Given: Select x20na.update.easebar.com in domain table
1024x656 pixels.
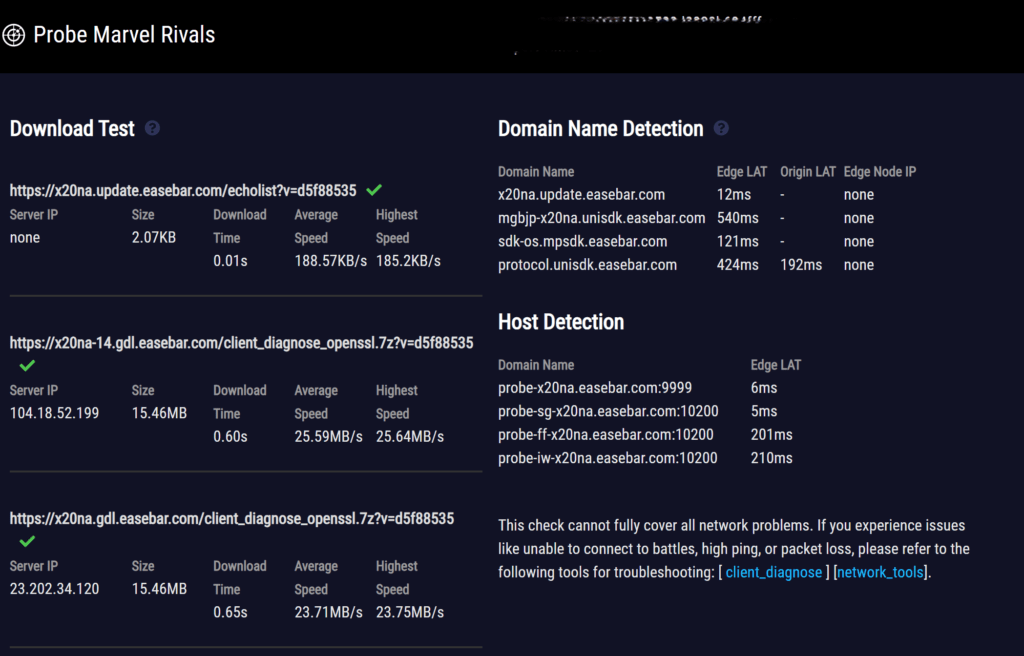Looking at the screenshot, I should (x=581, y=195).
